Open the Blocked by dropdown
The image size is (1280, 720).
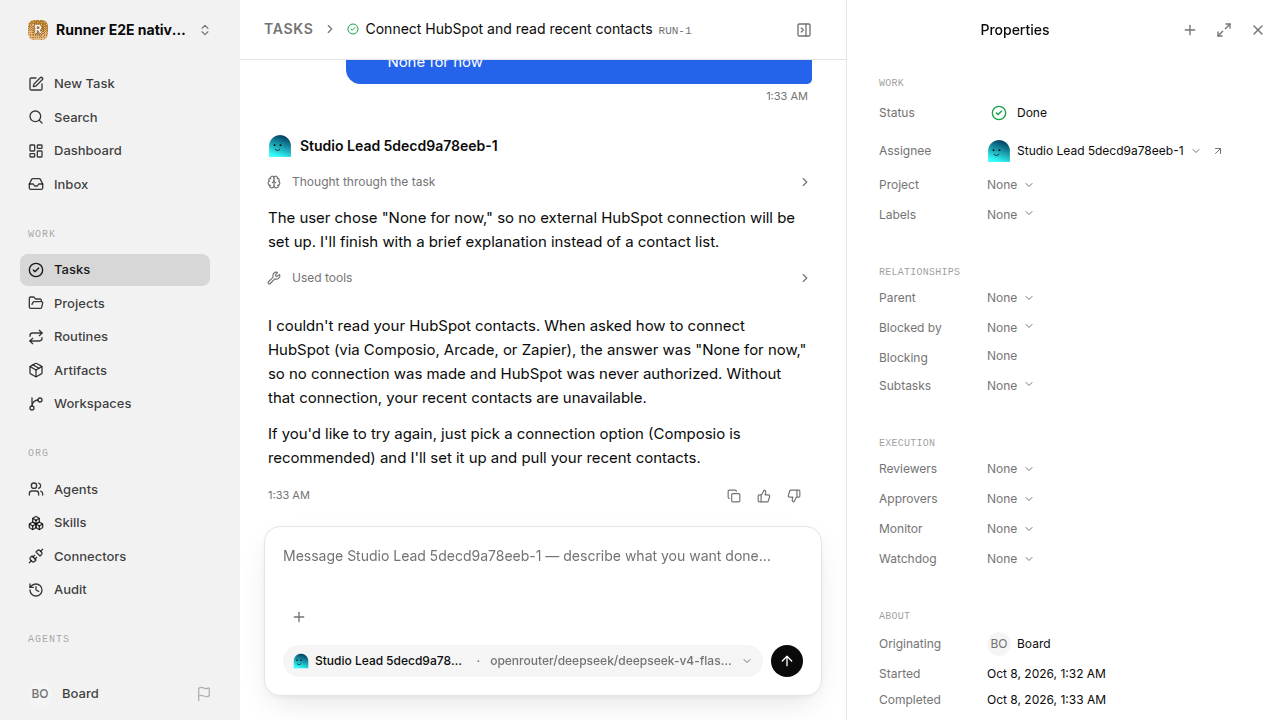(x=1010, y=328)
